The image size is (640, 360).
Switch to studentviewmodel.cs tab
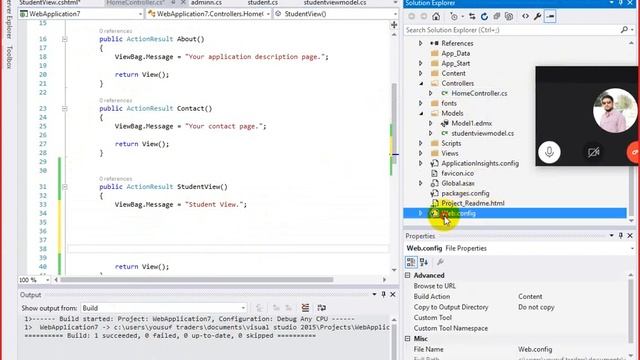(x=335, y=3)
